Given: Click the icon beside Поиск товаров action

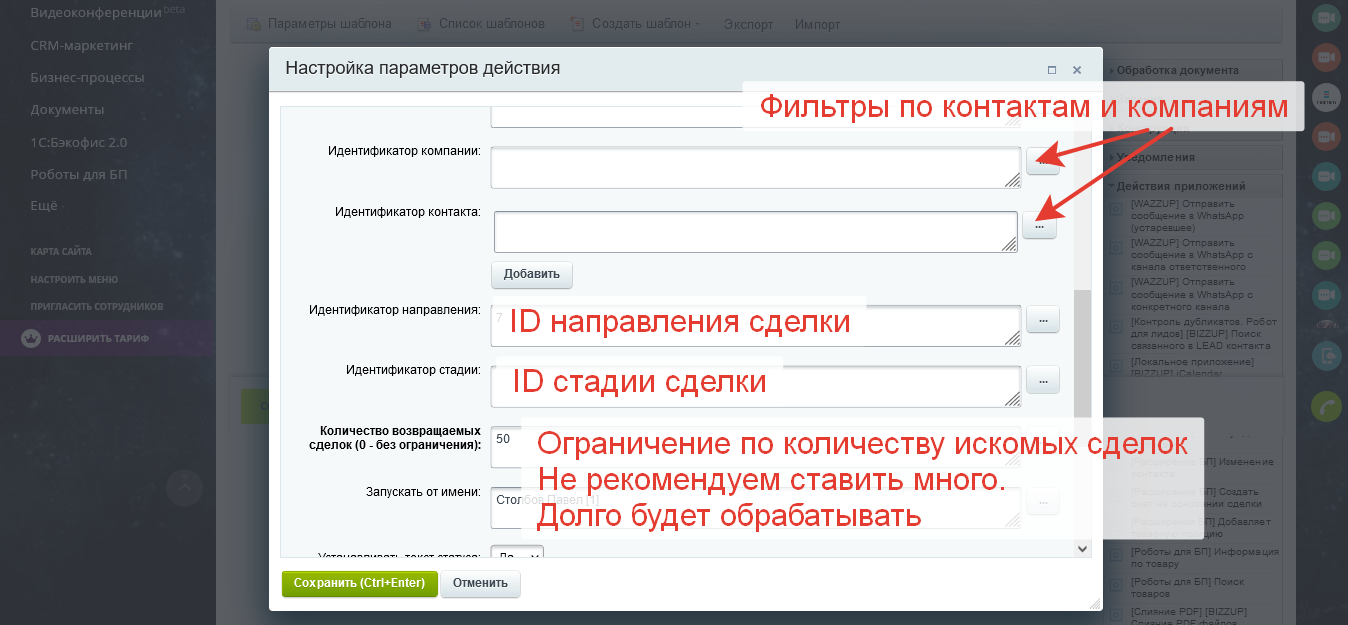Looking at the screenshot, I should tap(1117, 585).
